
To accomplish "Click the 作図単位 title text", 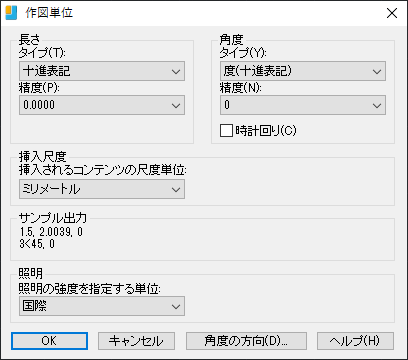I will 49,13.
